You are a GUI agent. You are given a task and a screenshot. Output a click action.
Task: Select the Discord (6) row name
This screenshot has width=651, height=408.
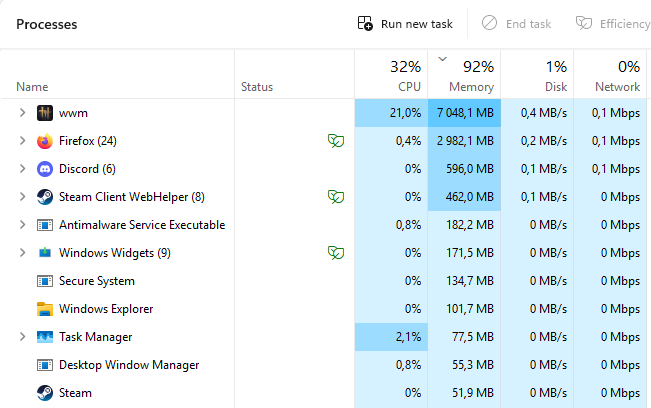[87, 169]
